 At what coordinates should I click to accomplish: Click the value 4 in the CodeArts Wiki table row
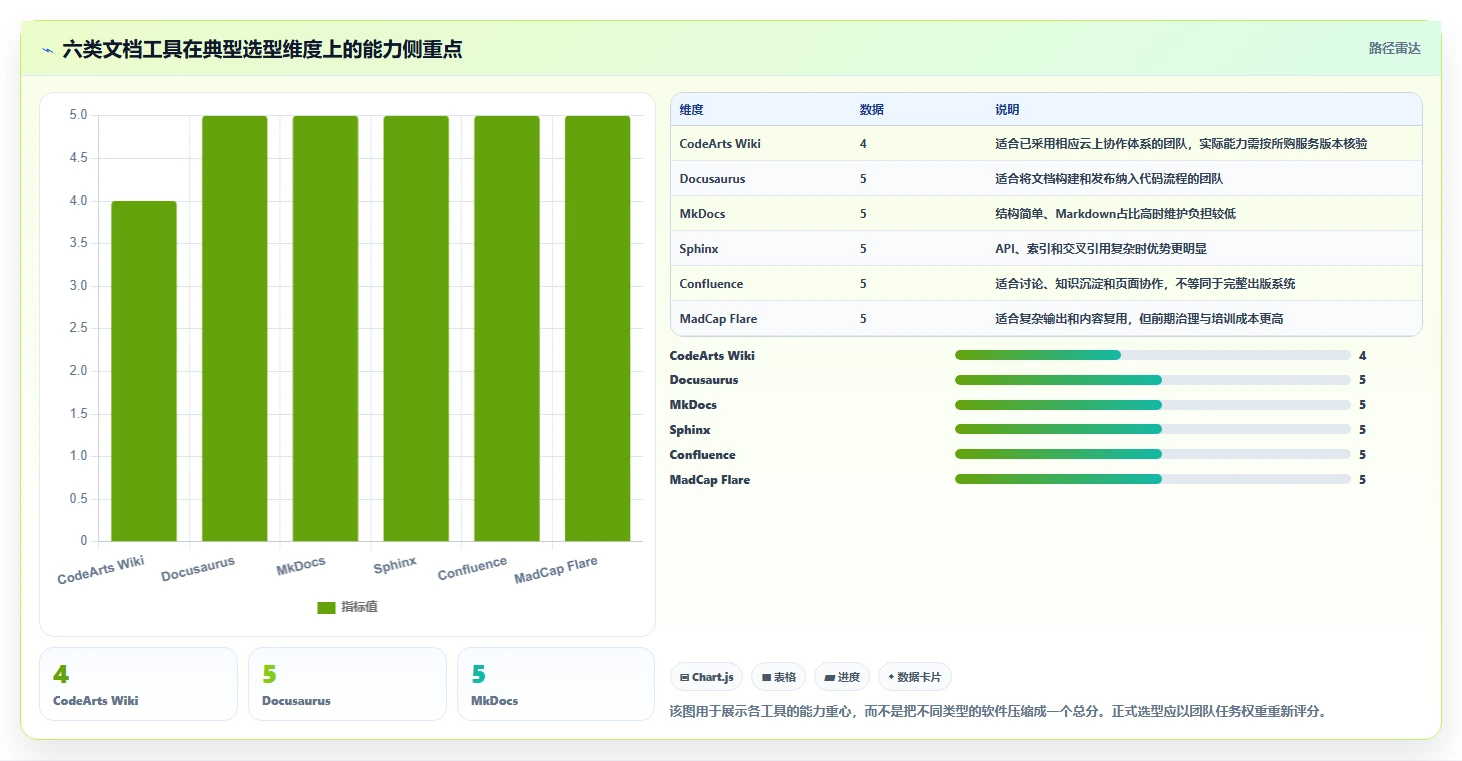(x=863, y=144)
